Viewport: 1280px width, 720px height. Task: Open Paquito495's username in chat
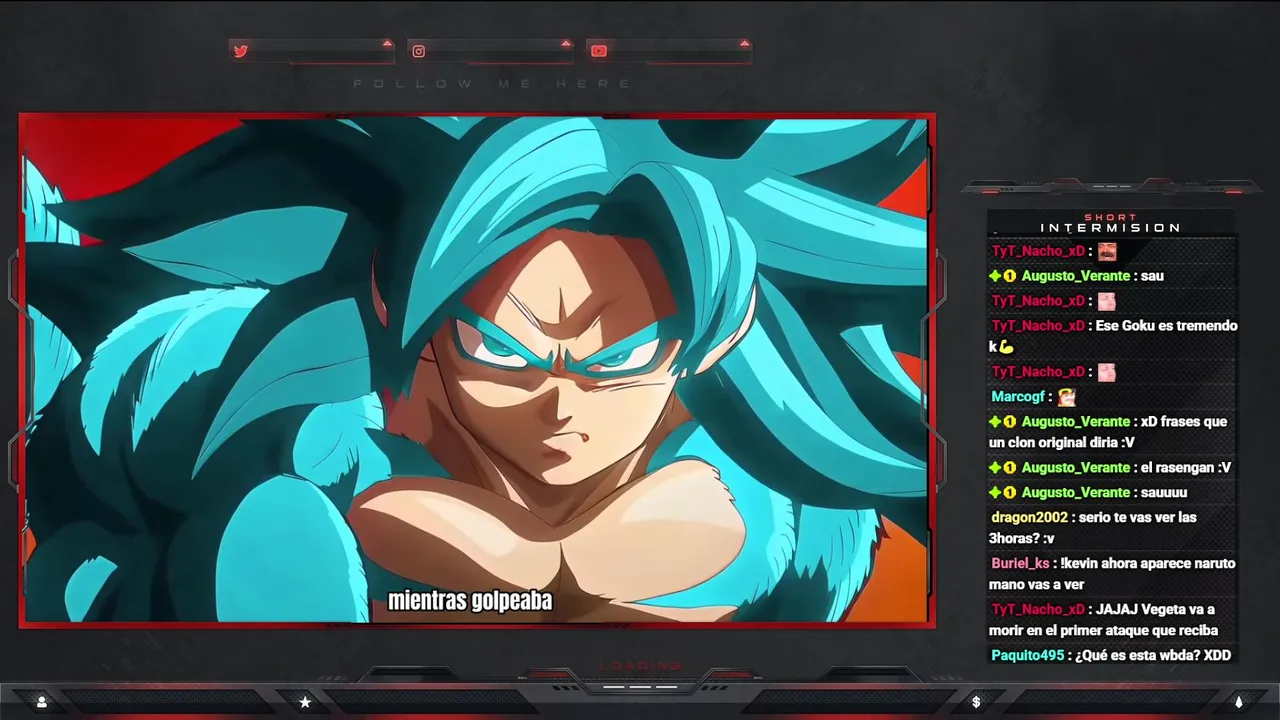pyautogui.click(x=1027, y=656)
